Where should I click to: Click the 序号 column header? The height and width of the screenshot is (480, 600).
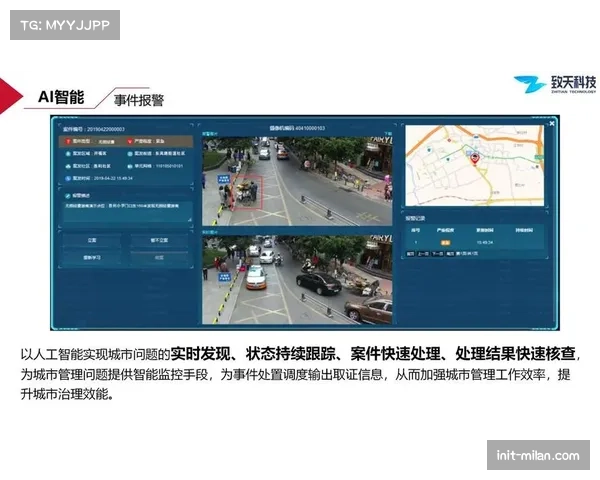pos(416,230)
